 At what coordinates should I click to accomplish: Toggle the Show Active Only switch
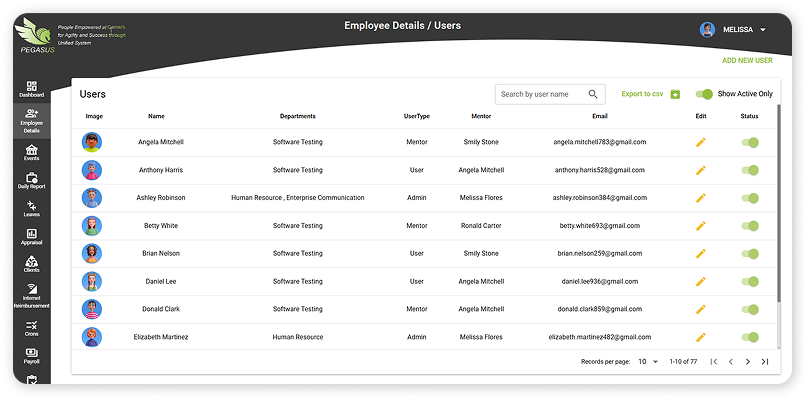704,94
